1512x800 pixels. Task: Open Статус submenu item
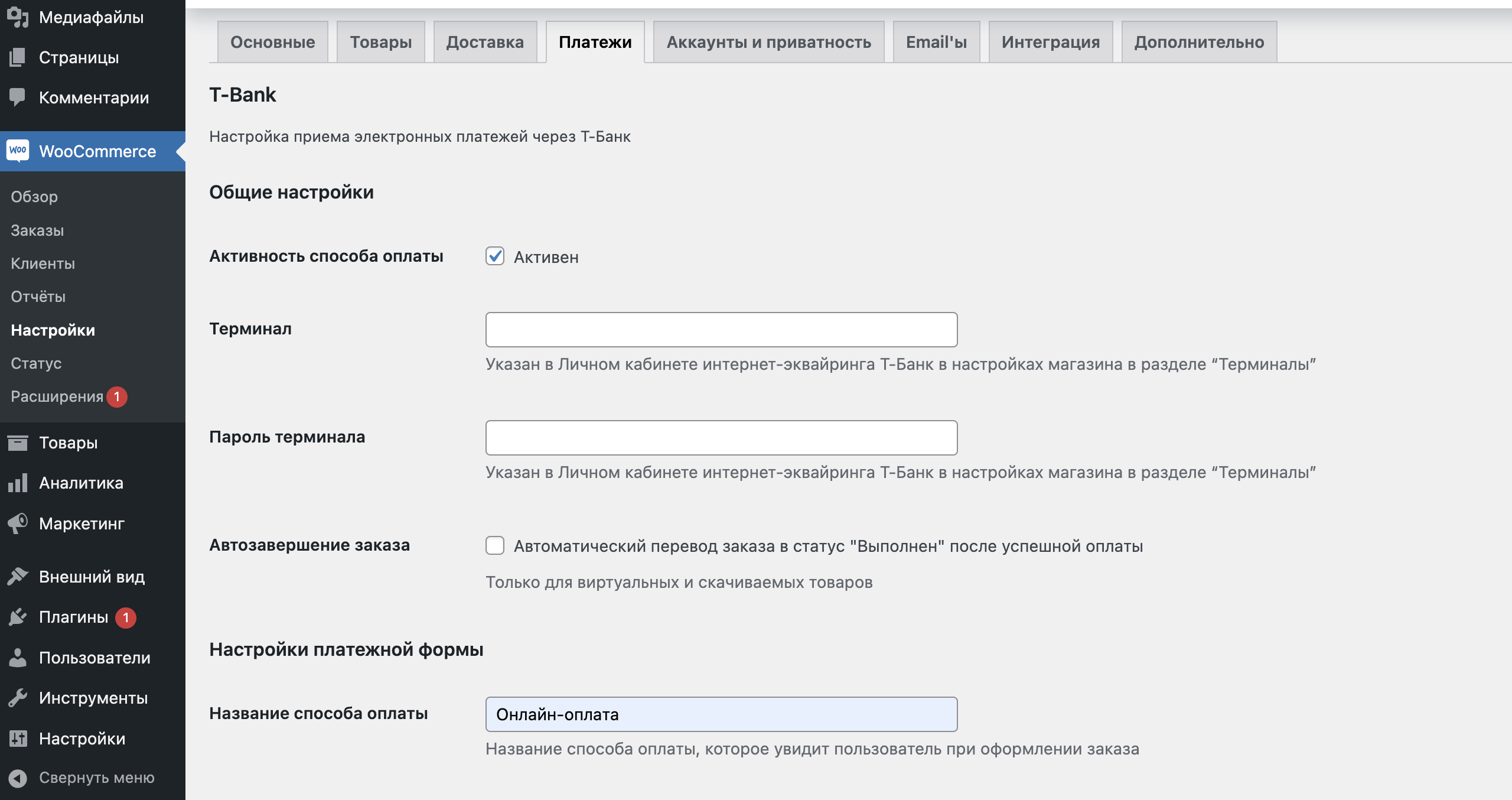(x=36, y=363)
